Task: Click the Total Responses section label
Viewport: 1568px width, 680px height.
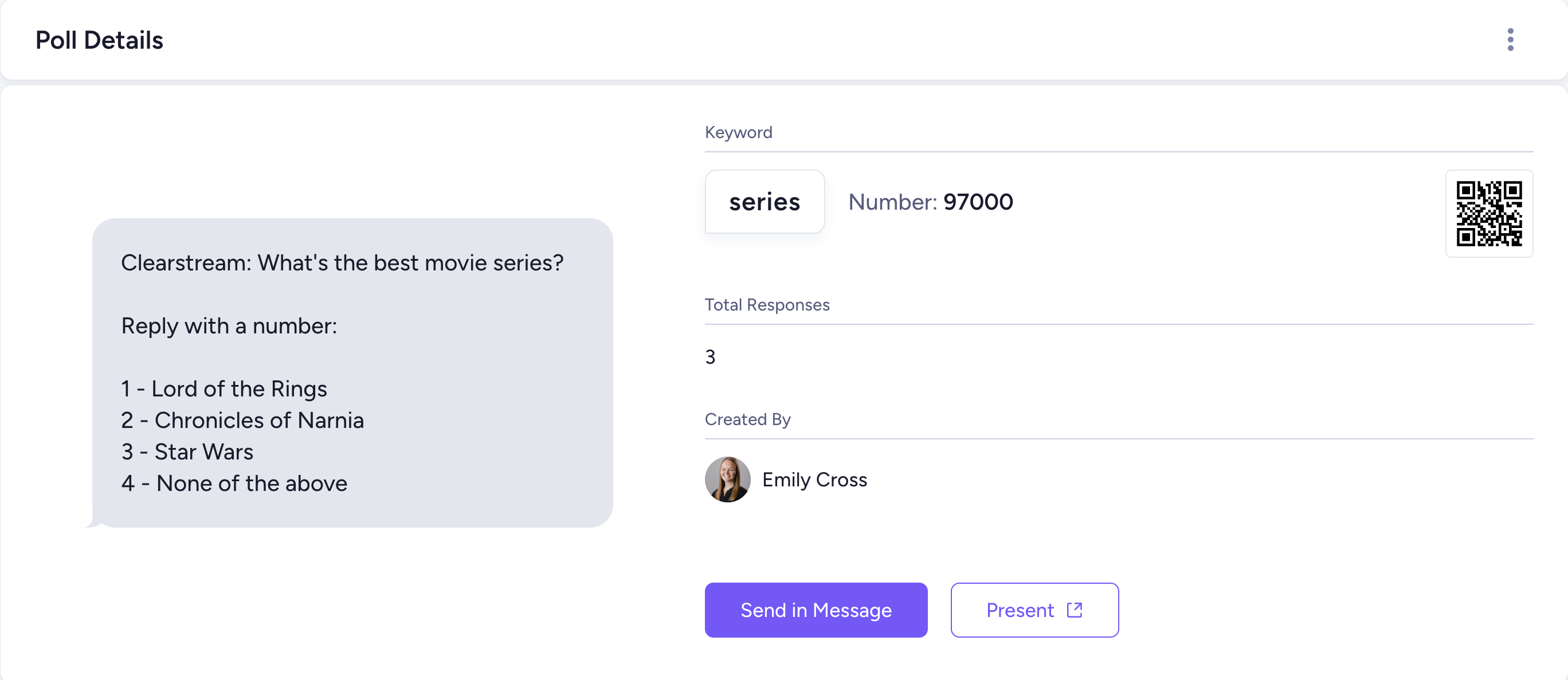Action: pyautogui.click(x=766, y=305)
